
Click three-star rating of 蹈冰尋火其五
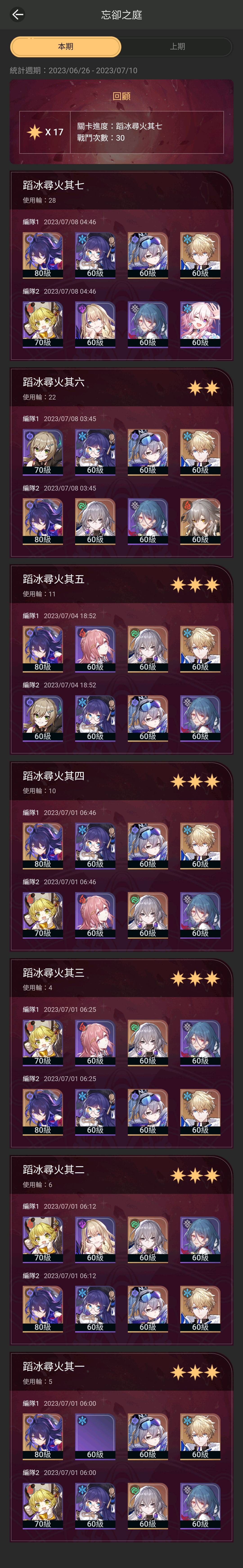(x=195, y=585)
